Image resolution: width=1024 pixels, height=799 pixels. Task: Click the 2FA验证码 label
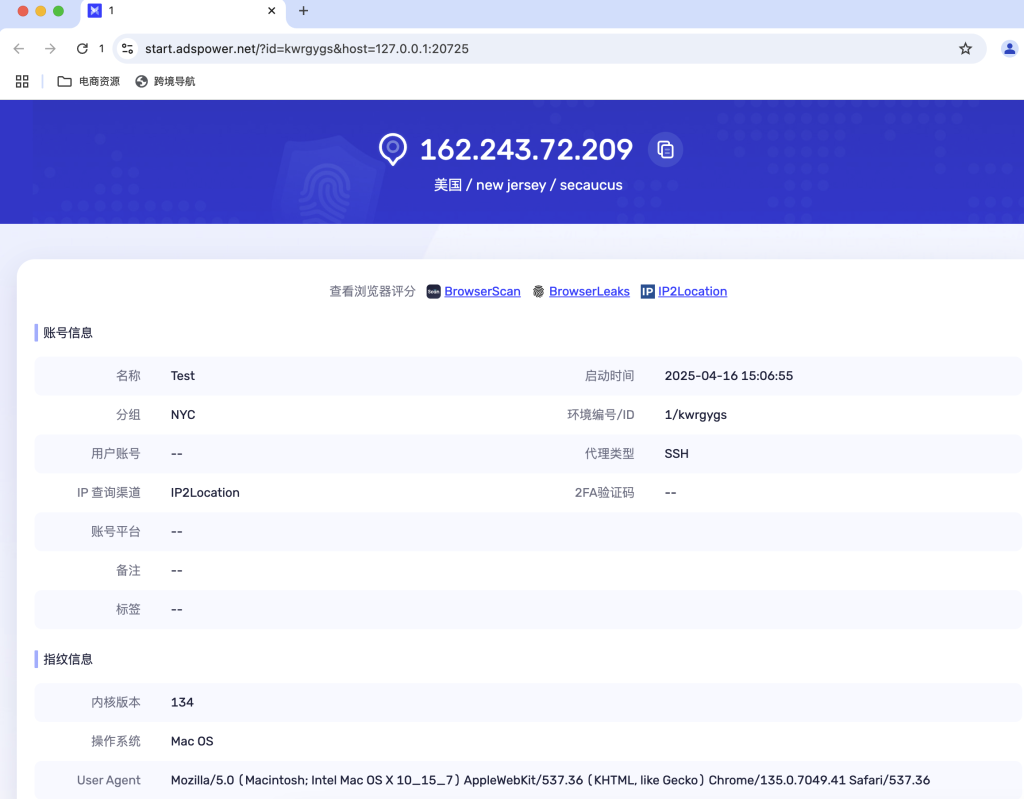604,493
